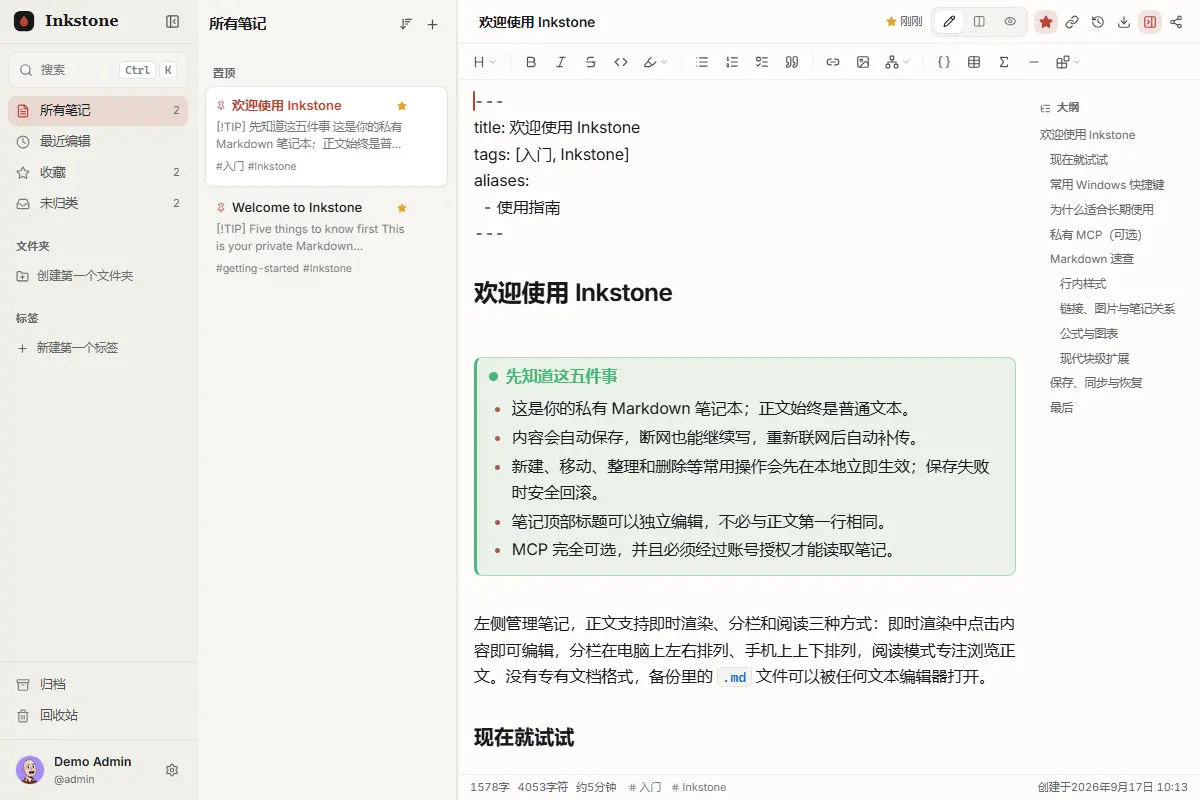Open the block extensions dropdown
The width and height of the screenshot is (1200, 800).
(1068, 62)
